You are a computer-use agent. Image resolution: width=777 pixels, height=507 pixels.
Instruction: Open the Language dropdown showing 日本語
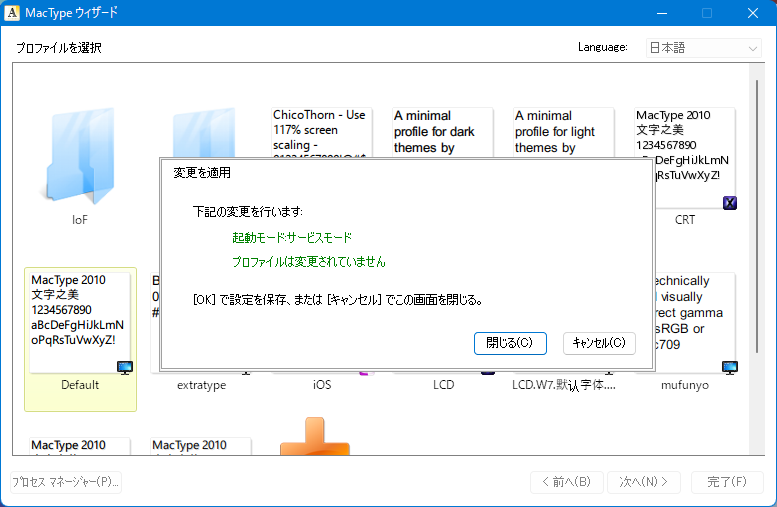tap(703, 48)
